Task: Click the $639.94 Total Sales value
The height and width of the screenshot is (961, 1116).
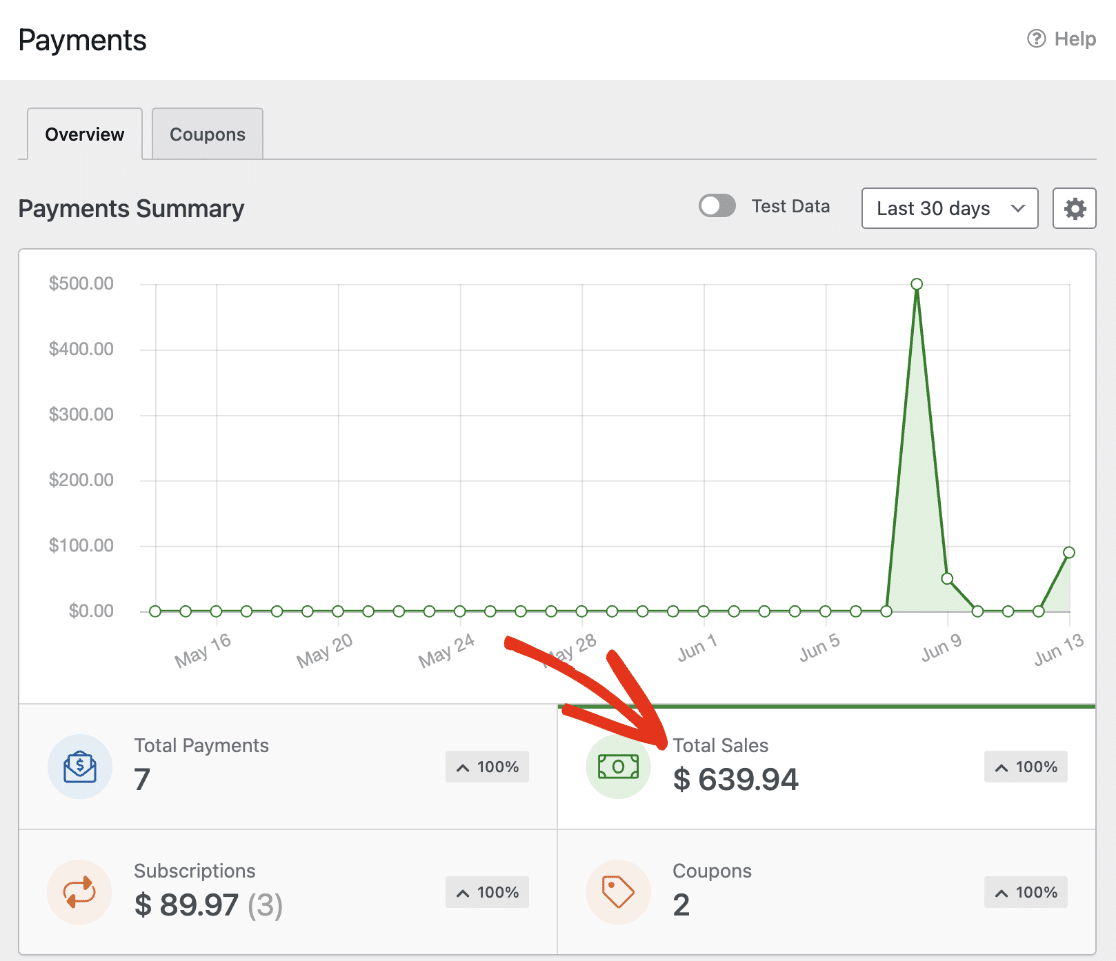Action: pyautogui.click(x=736, y=780)
